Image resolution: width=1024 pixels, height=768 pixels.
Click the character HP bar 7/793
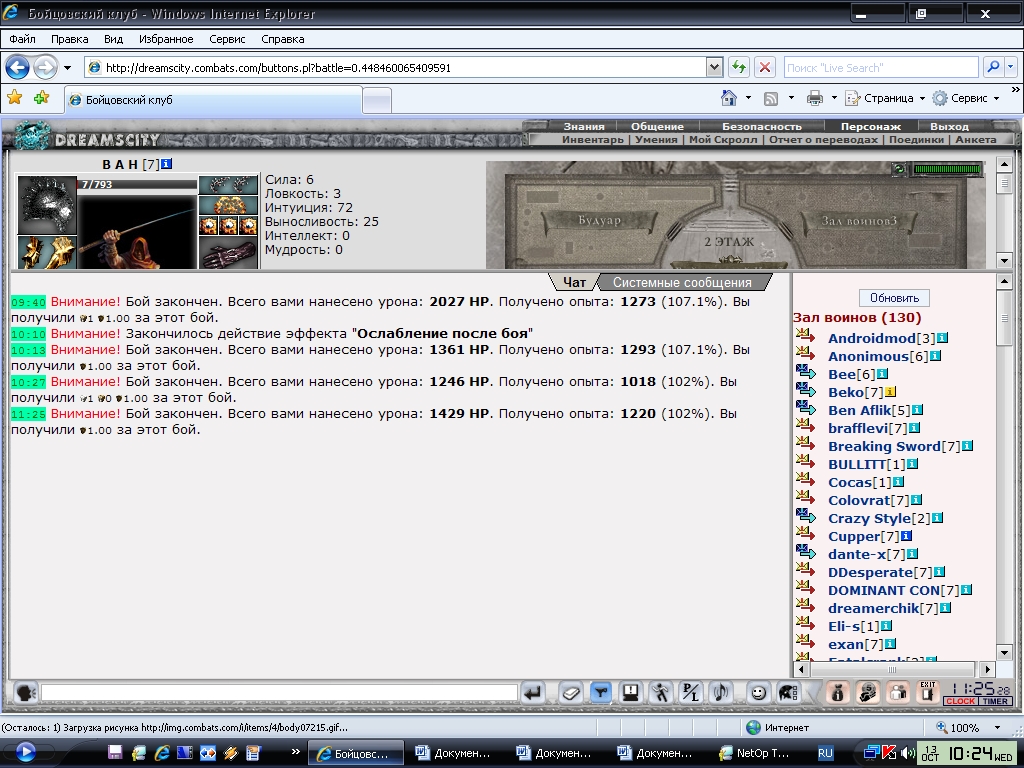[136, 185]
